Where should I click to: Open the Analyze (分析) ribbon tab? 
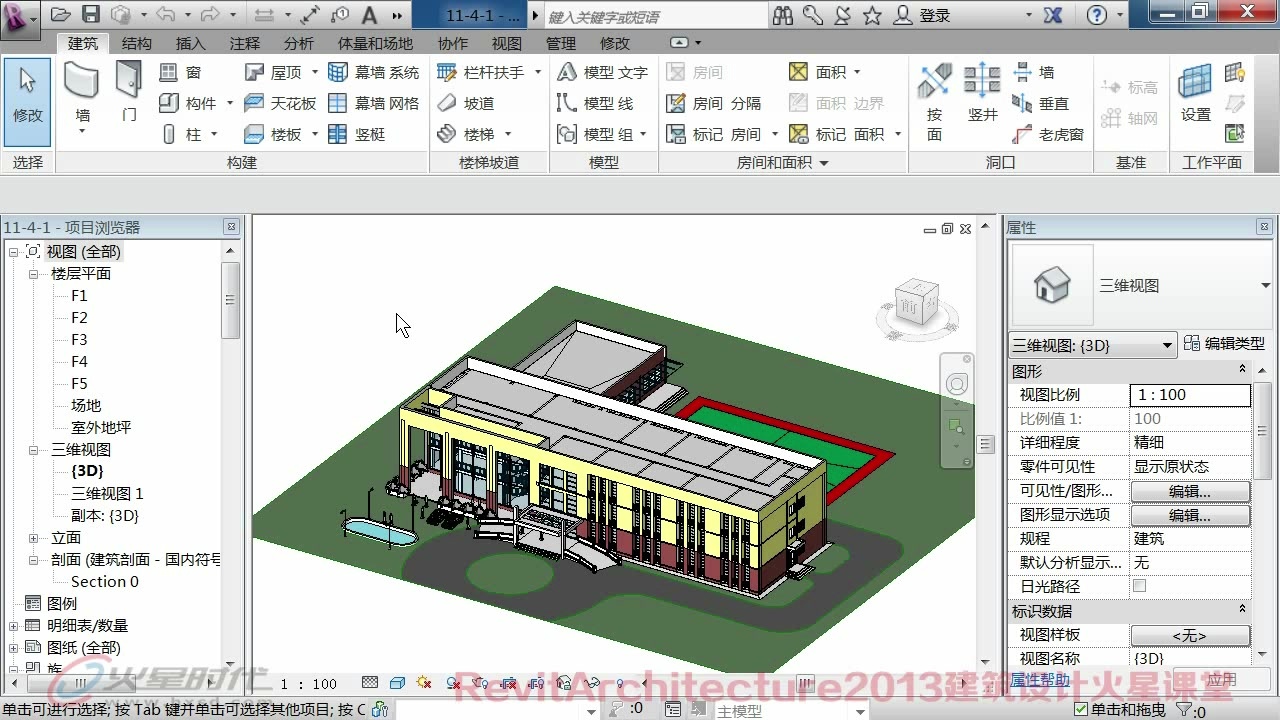298,43
